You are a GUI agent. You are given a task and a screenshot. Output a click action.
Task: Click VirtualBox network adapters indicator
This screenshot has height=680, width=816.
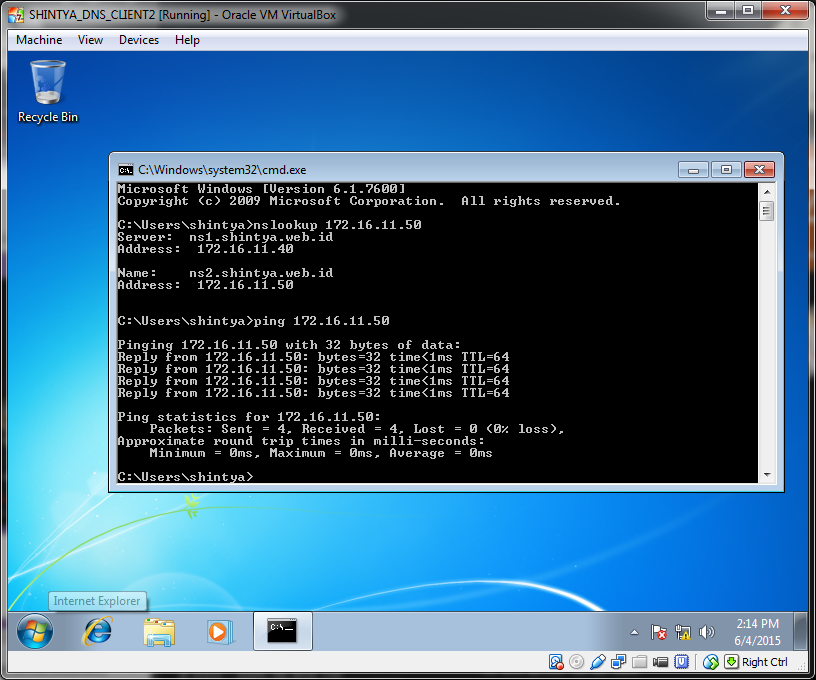[x=618, y=662]
